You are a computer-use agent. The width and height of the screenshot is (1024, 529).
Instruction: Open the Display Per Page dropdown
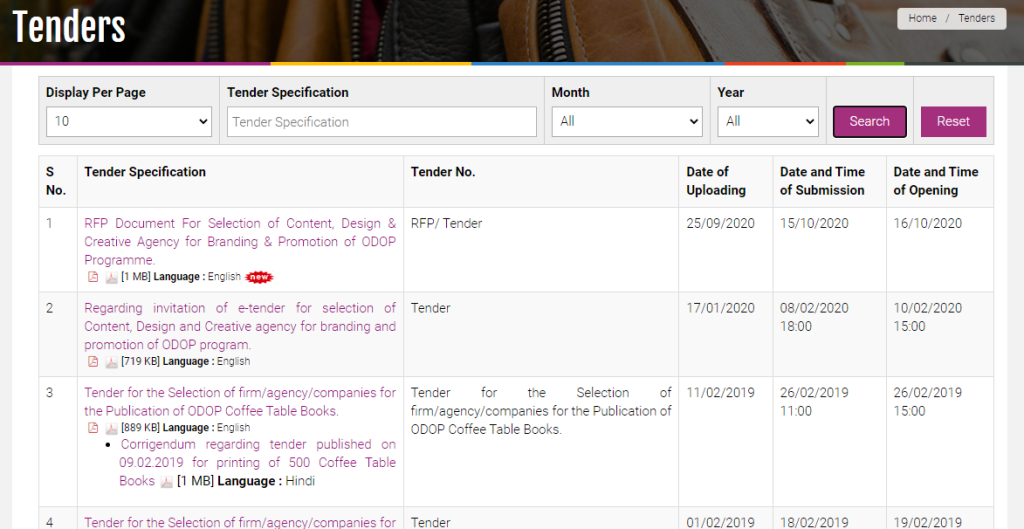[x=129, y=121]
